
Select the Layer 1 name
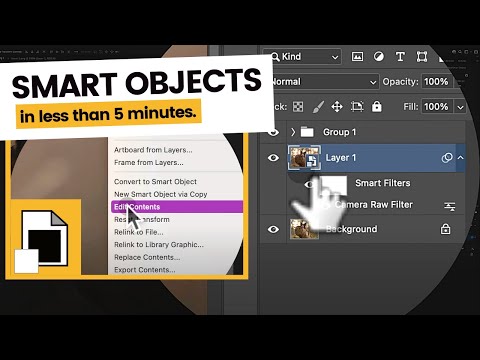point(341,158)
